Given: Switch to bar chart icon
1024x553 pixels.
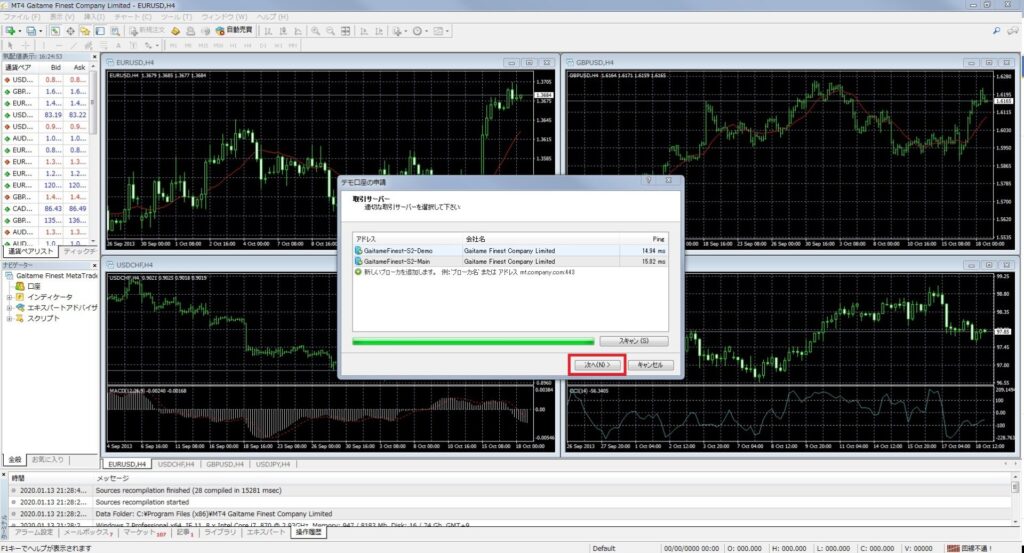Looking at the screenshot, I should pyautogui.click(x=268, y=31).
